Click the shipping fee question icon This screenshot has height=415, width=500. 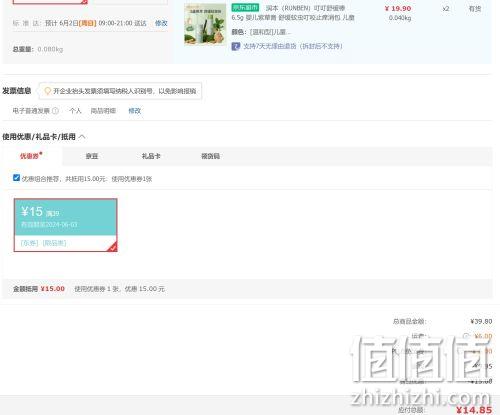[466, 336]
